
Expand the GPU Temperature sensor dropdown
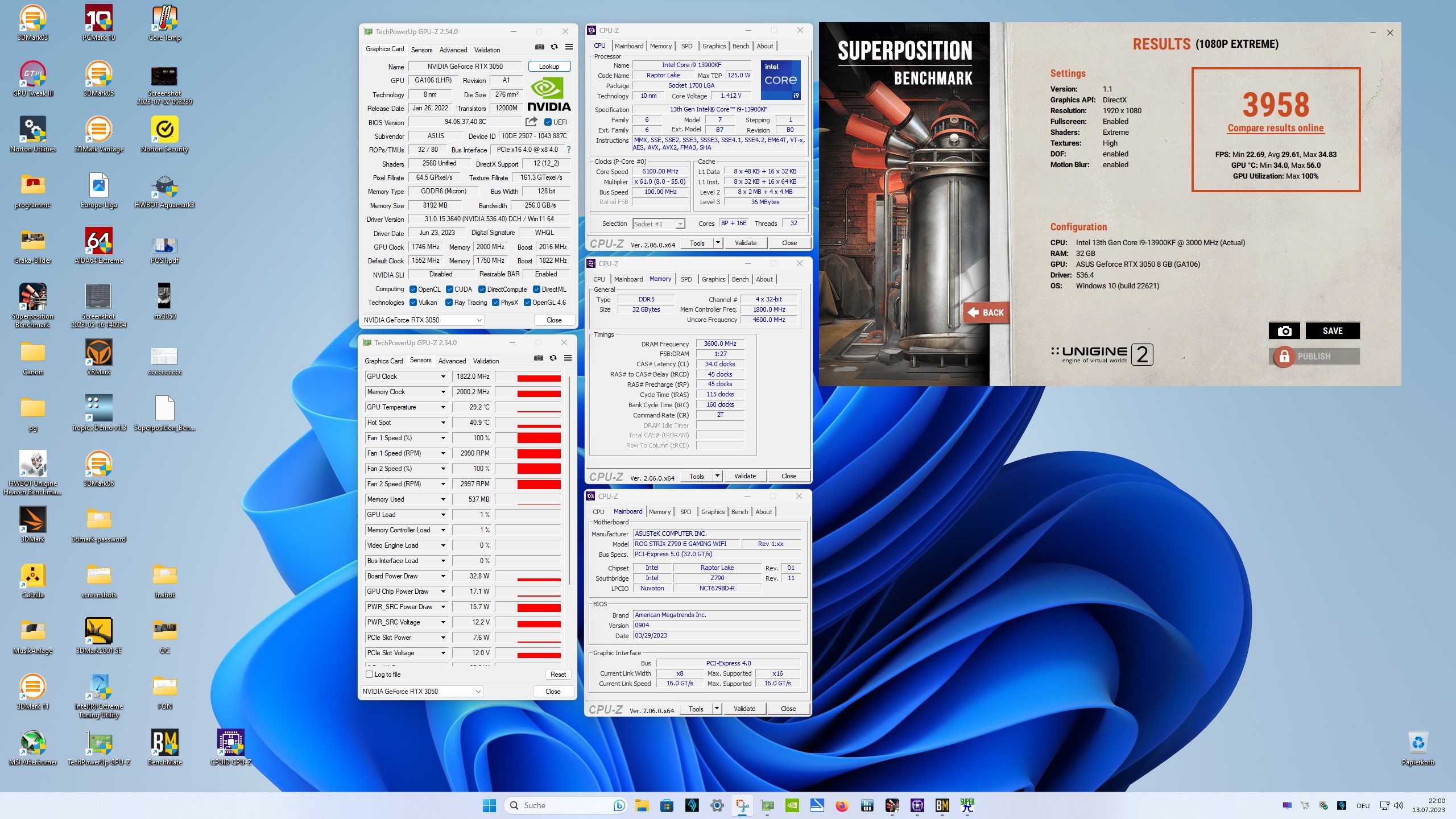(x=443, y=407)
